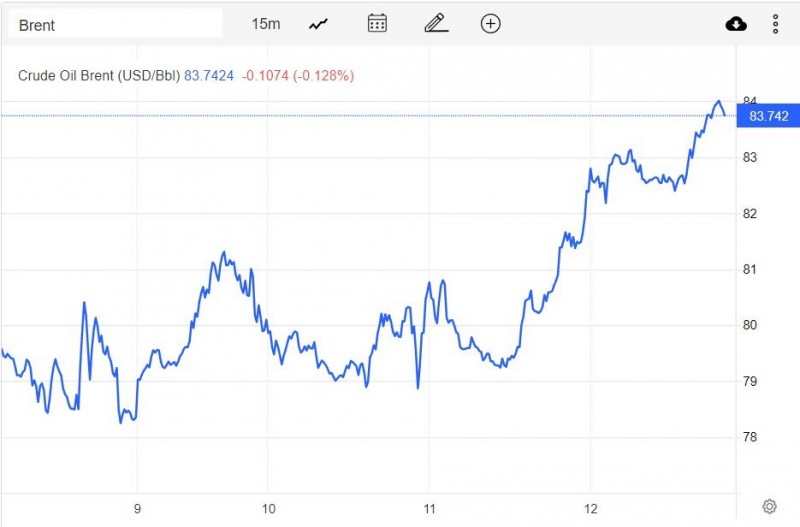Image resolution: width=800 pixels, height=527 pixels.
Task: Open the 15m interval selector
Action: pyautogui.click(x=266, y=24)
